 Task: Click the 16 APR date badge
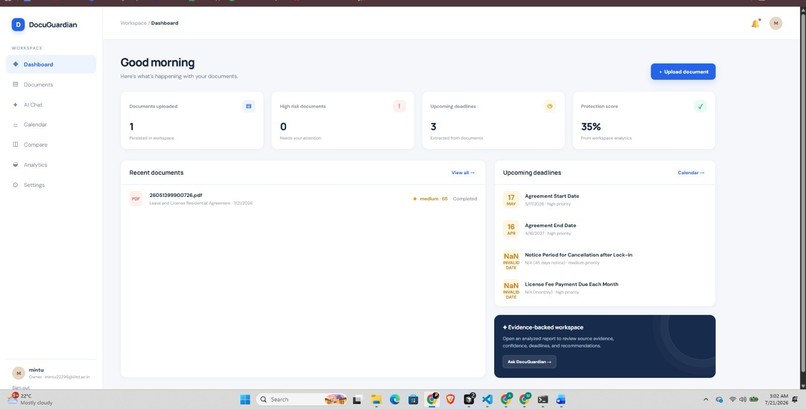pyautogui.click(x=511, y=229)
